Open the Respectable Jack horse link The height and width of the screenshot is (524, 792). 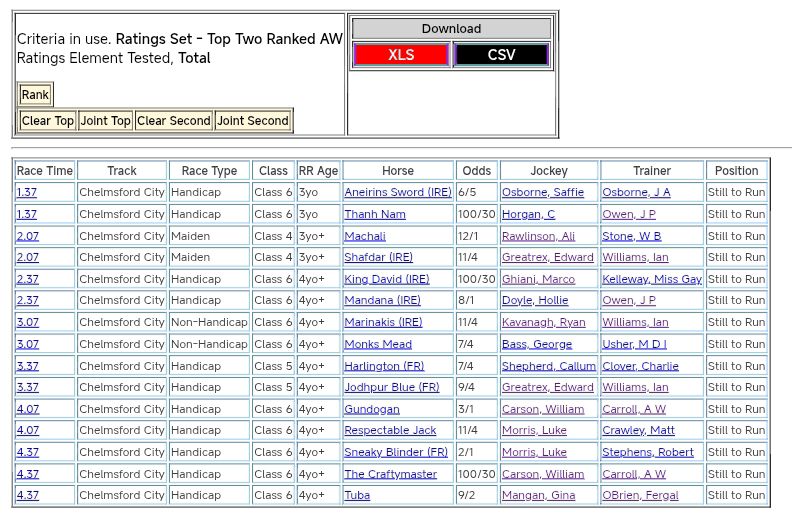click(x=390, y=430)
